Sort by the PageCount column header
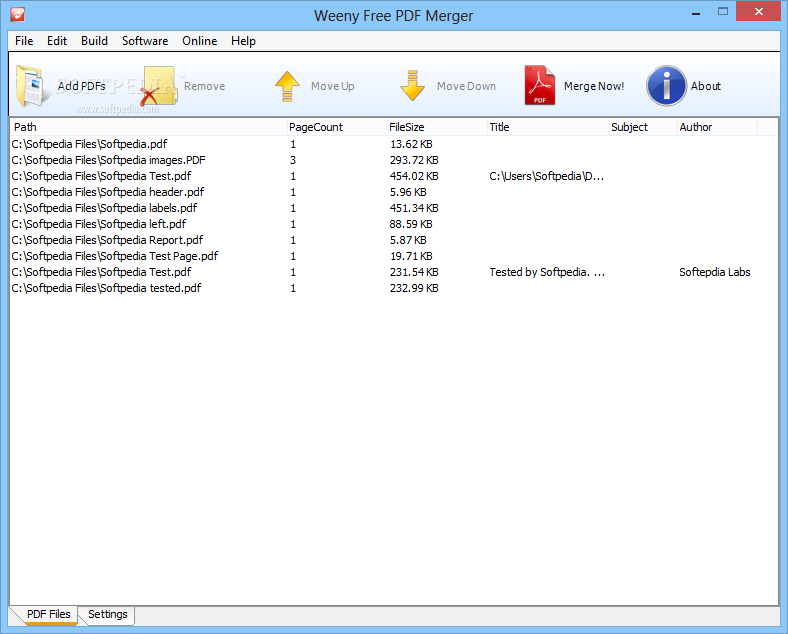The width and height of the screenshot is (788, 634). click(337, 127)
